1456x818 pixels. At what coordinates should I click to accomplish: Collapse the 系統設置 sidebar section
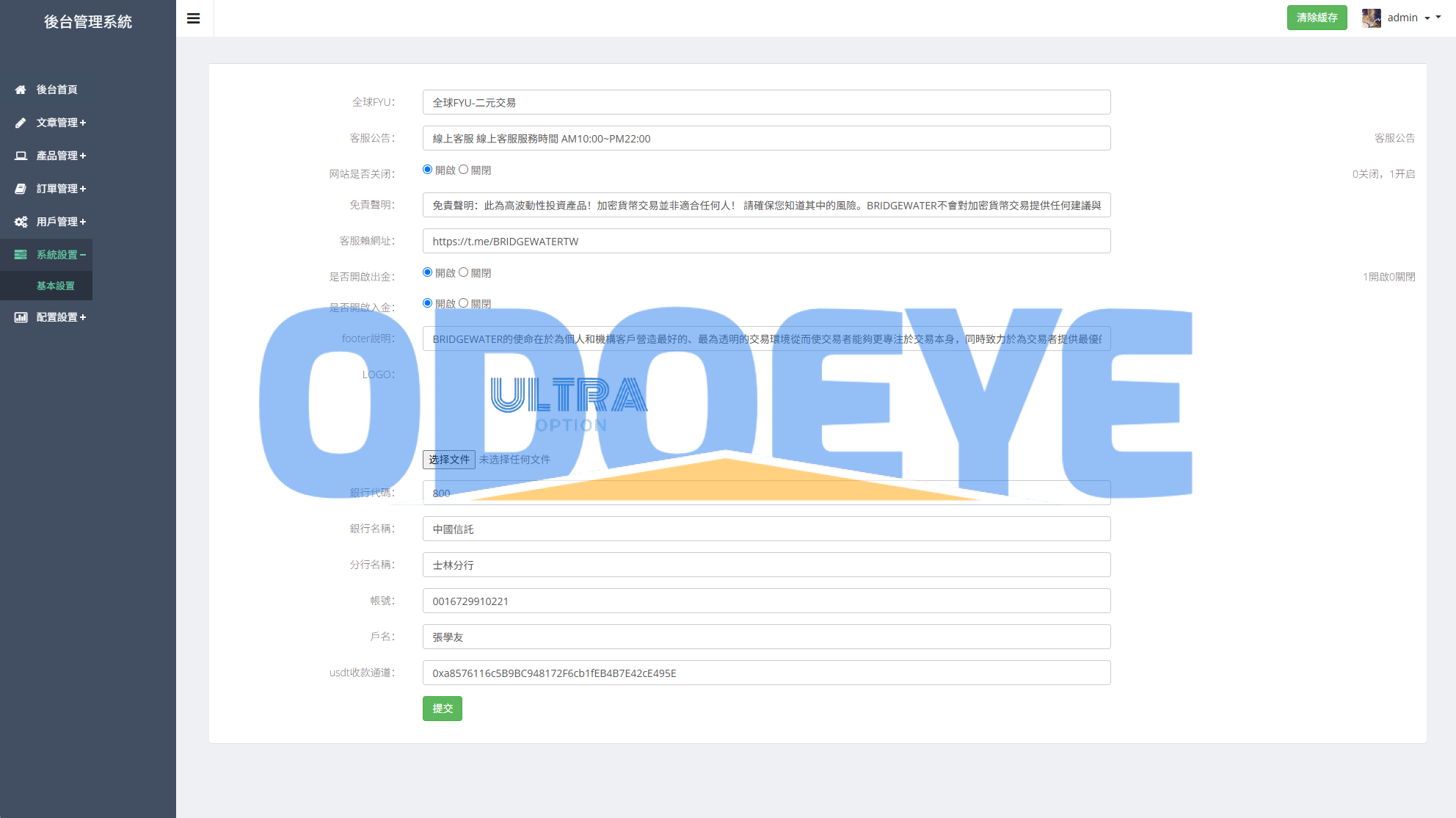coord(60,255)
